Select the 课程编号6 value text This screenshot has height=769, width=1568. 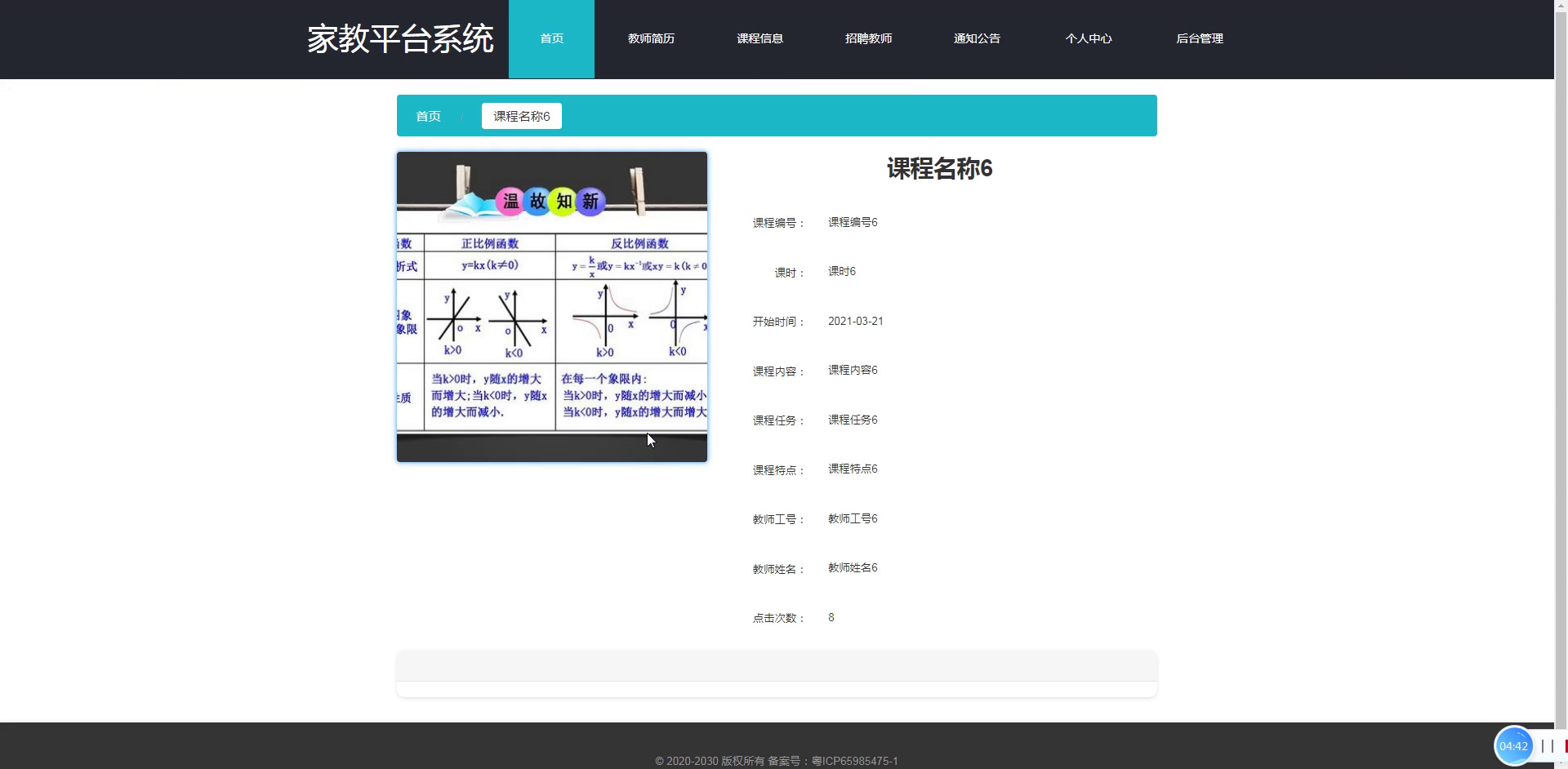point(853,222)
